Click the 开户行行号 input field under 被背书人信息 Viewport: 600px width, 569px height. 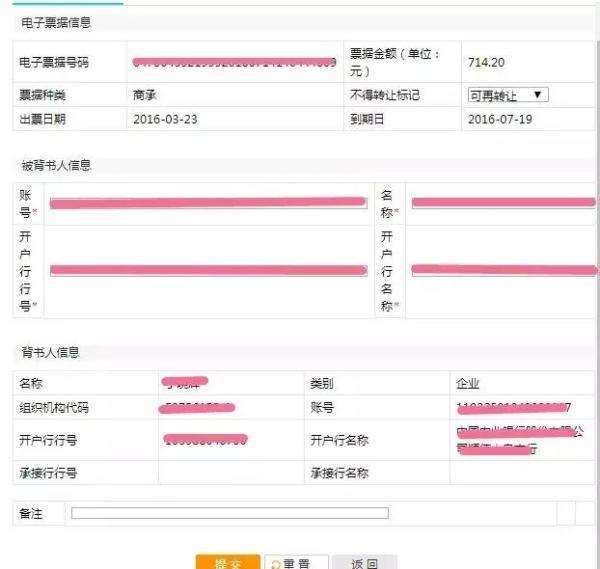click(x=209, y=270)
